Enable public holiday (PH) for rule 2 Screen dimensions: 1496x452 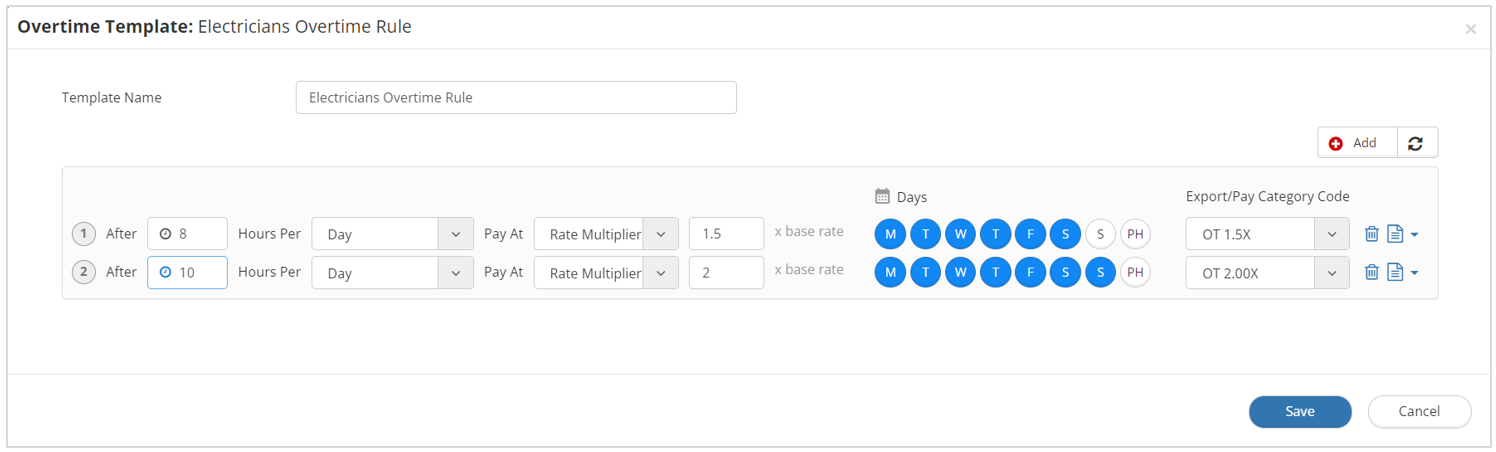coord(1135,272)
